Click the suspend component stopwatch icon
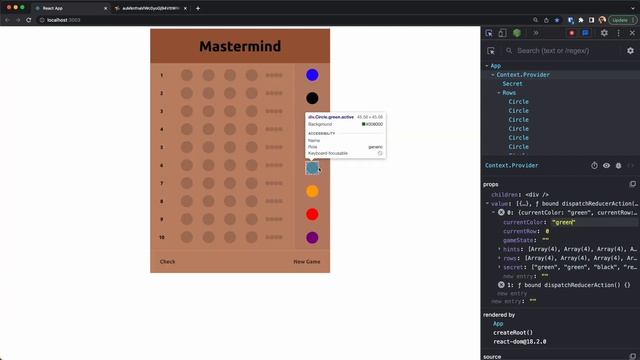 click(594, 165)
